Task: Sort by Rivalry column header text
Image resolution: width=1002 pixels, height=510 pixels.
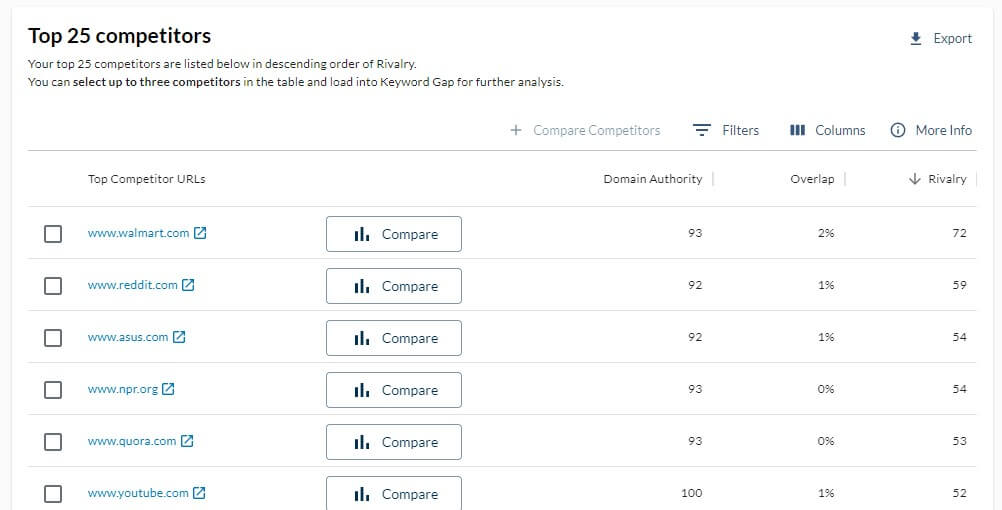Action: coord(947,179)
